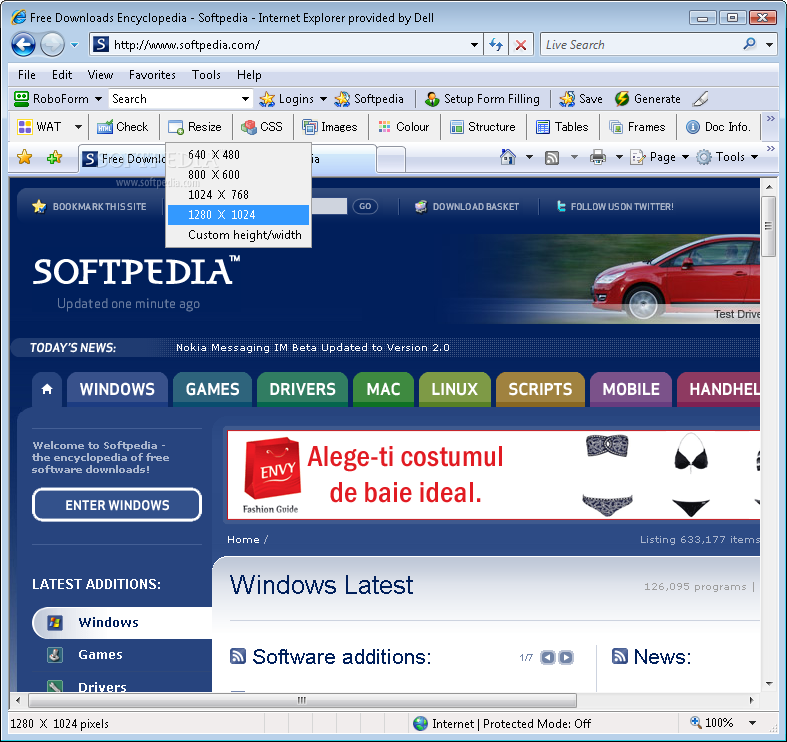Click the CSS tool button
The width and height of the screenshot is (787, 742).
(x=261, y=127)
